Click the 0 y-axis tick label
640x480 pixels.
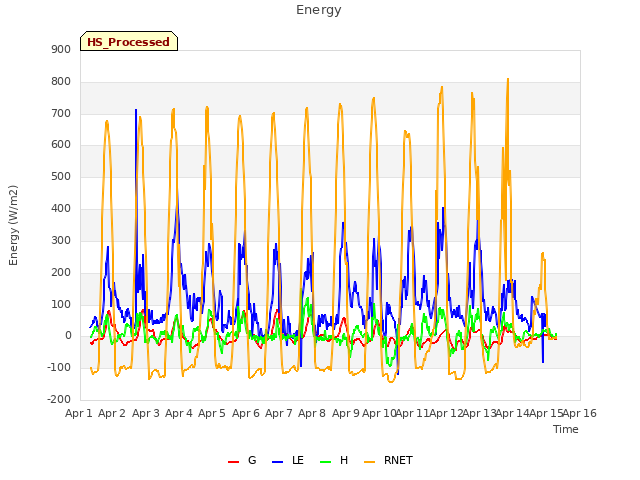68,336
